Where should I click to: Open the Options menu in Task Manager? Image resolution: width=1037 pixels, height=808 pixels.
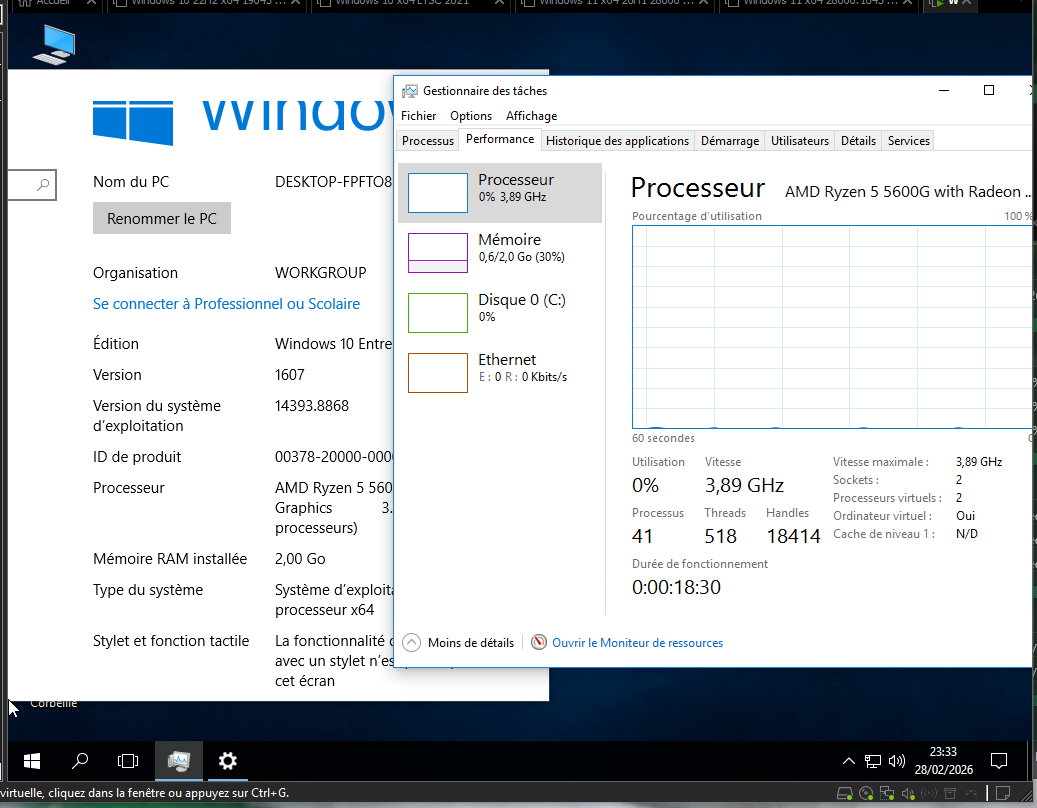click(470, 116)
